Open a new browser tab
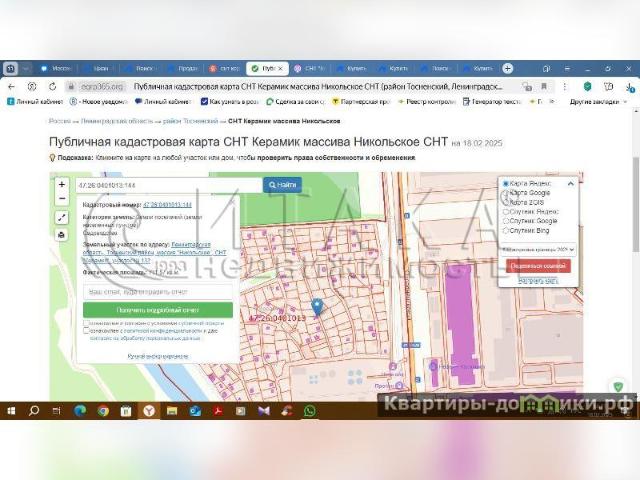Image resolution: width=640 pixels, height=480 pixels. [508, 68]
